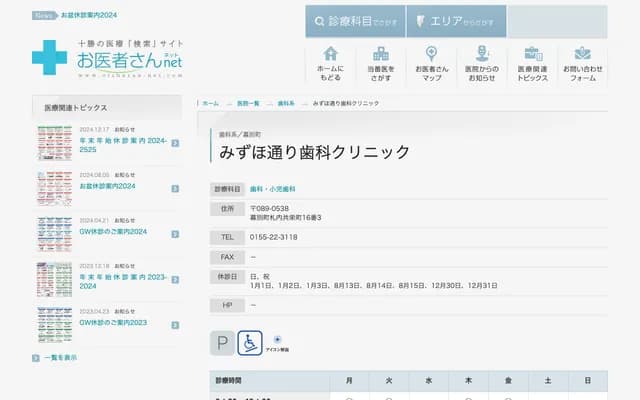Select the 診療科目 search tab
The height and width of the screenshot is (400, 640).
tap(356, 21)
